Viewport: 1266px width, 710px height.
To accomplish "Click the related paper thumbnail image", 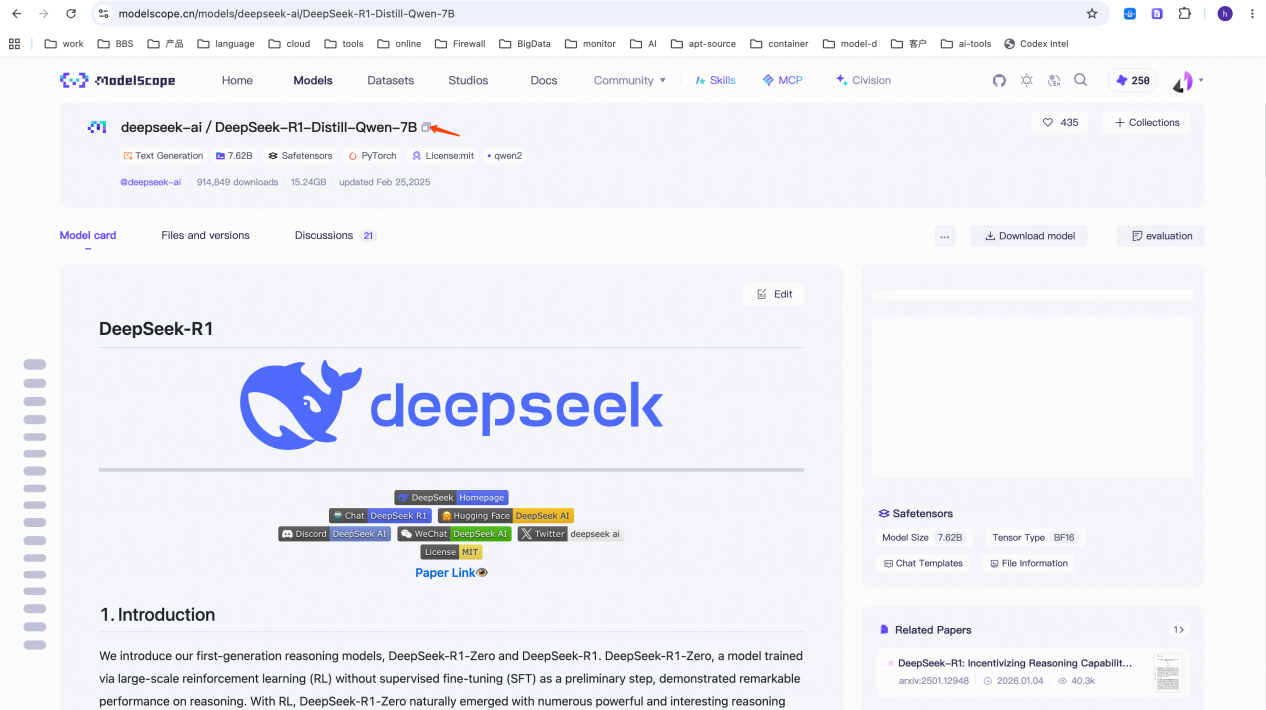I will coord(1167,672).
